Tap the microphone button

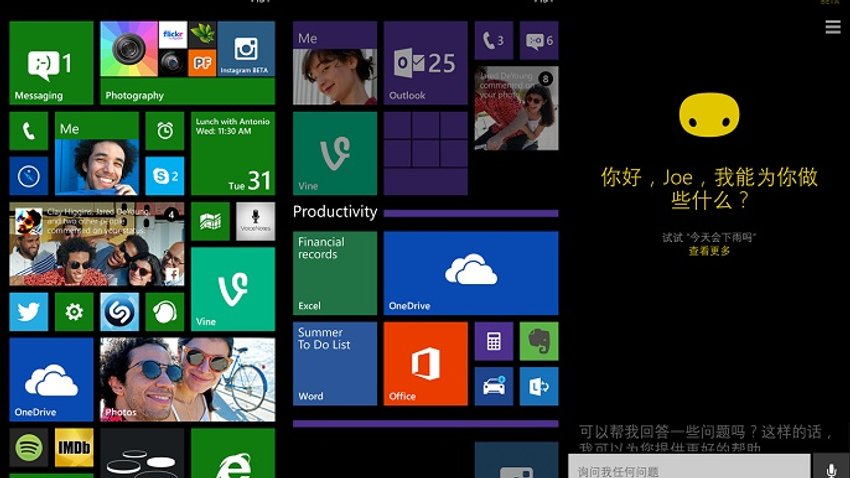[x=831, y=467]
